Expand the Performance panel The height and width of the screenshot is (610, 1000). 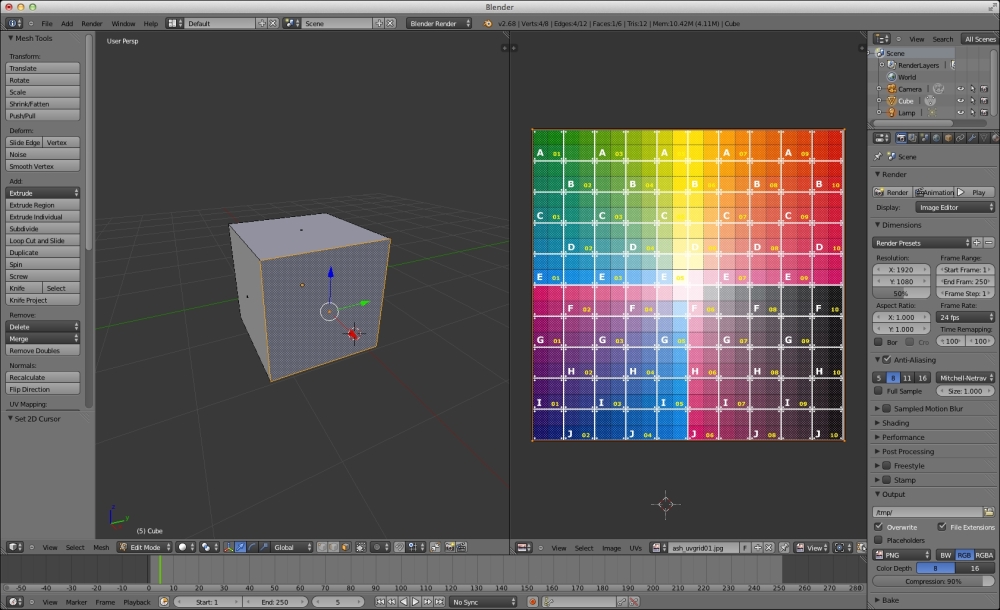tap(902, 437)
